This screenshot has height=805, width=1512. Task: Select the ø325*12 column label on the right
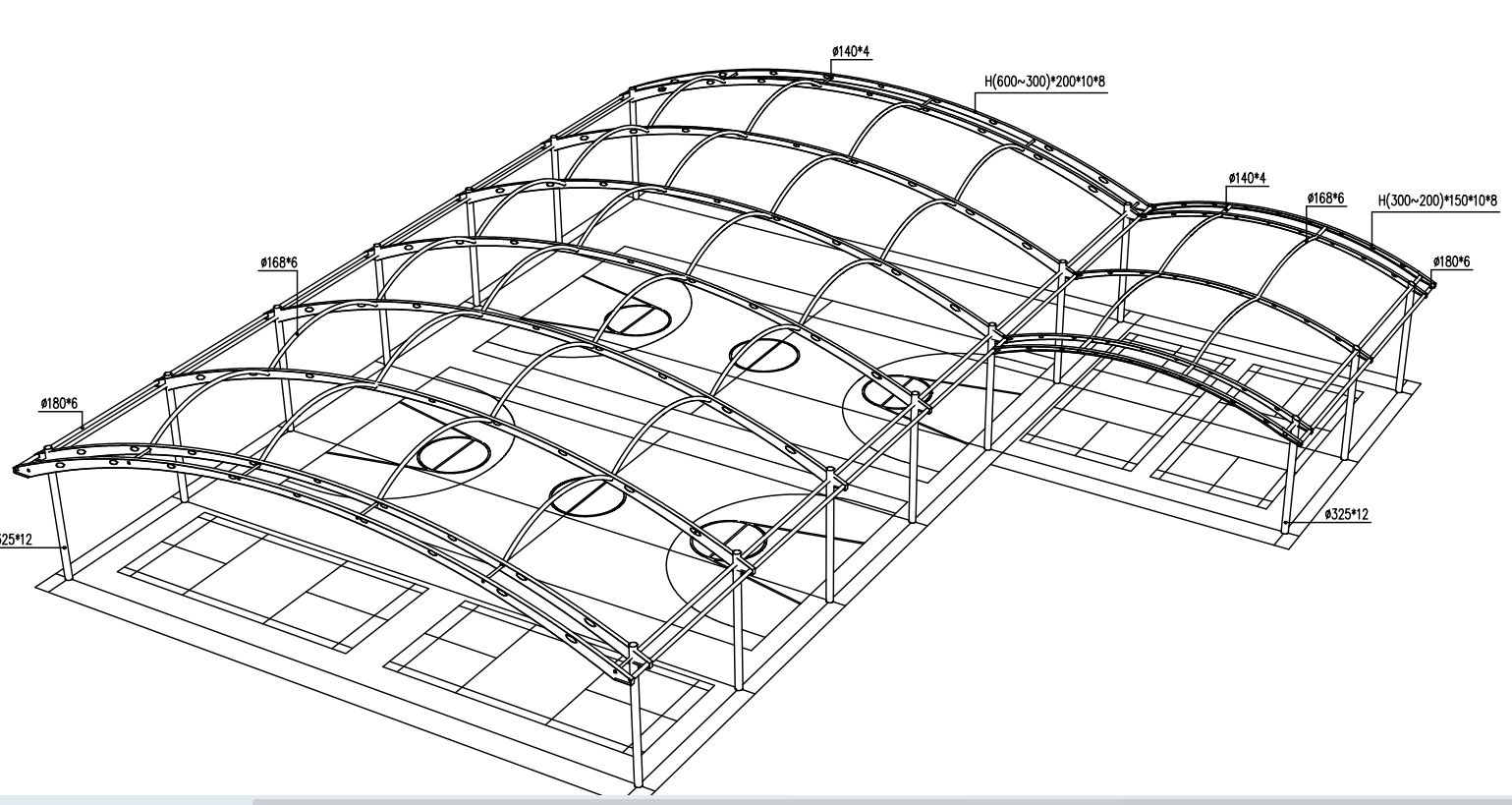point(1347,514)
